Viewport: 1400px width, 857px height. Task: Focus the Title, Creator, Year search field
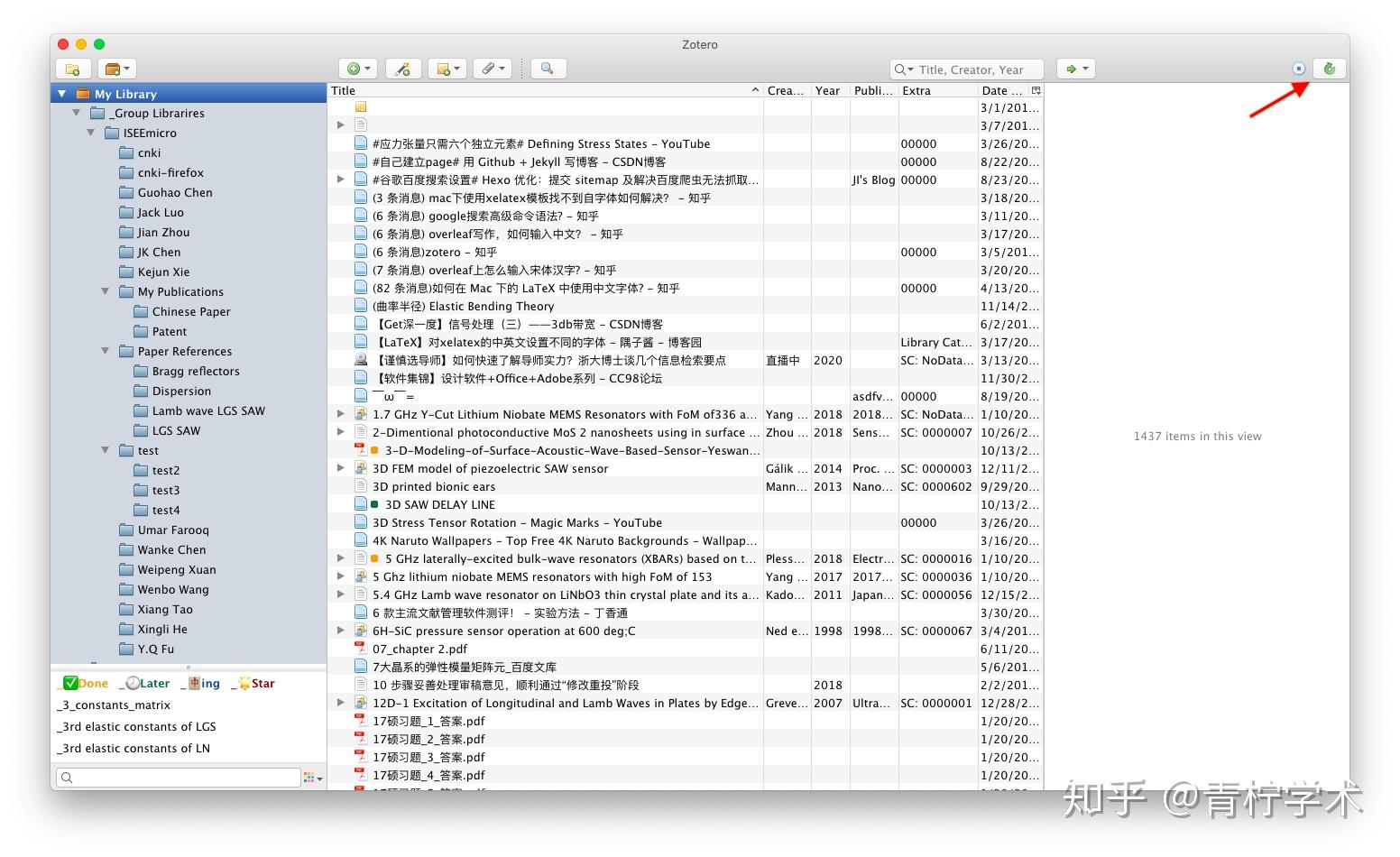click(x=967, y=69)
